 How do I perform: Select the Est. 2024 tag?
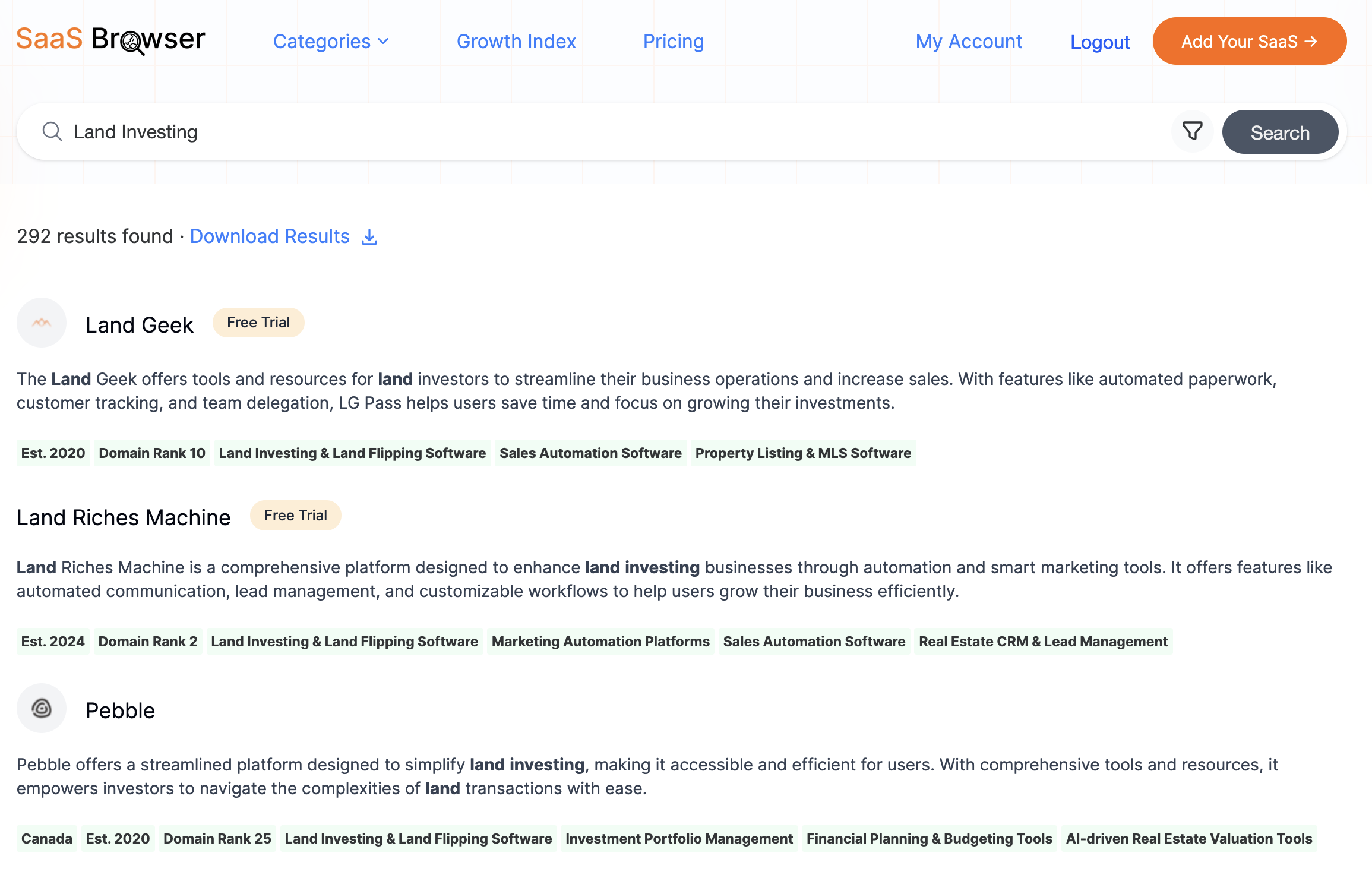tap(53, 642)
